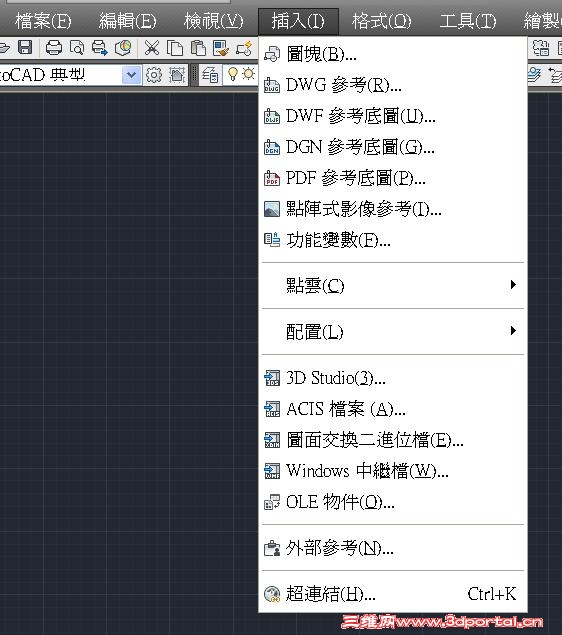Click the My Workspace house icon

(x=177, y=75)
